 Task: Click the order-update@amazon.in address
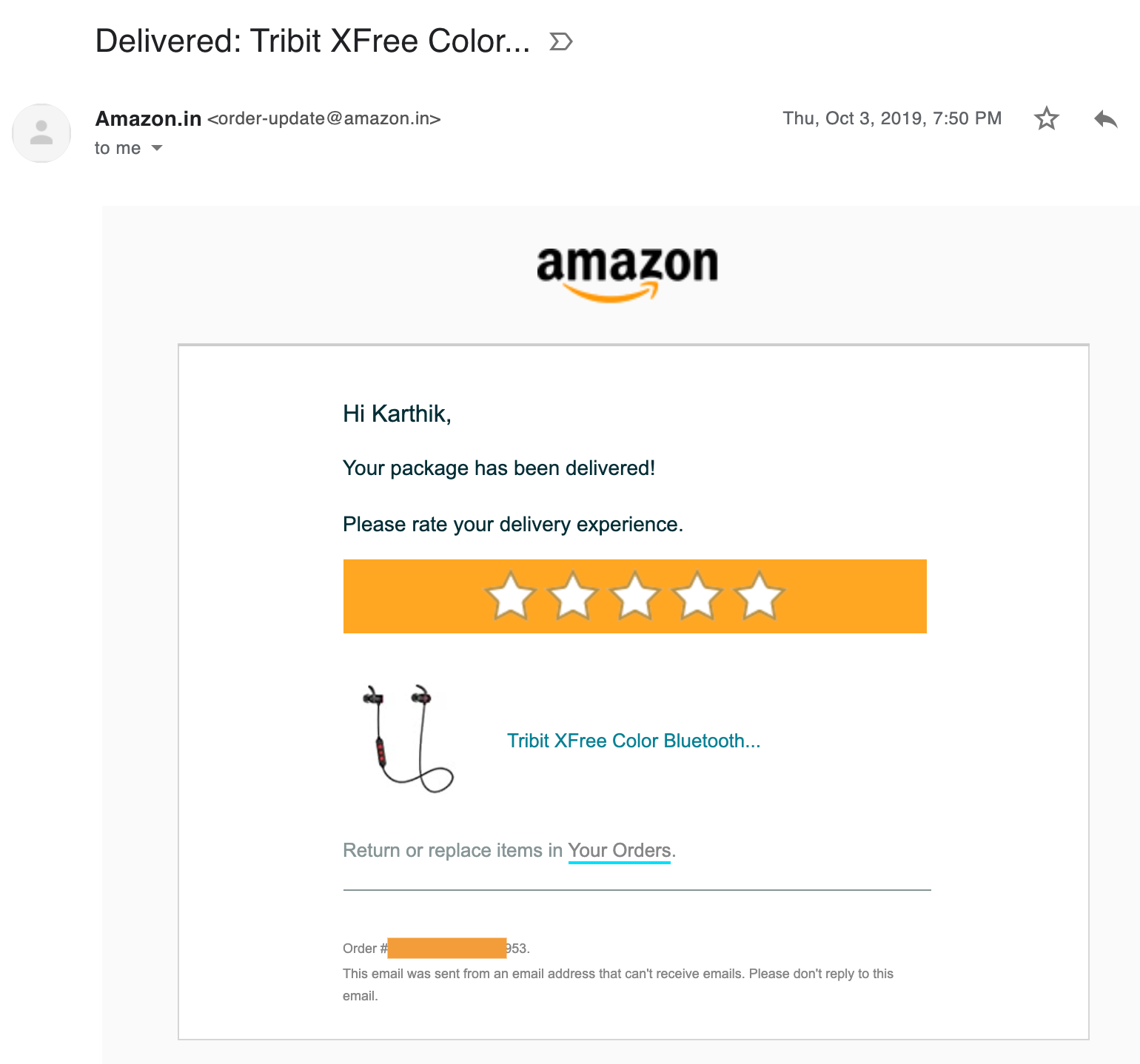pyautogui.click(x=324, y=118)
